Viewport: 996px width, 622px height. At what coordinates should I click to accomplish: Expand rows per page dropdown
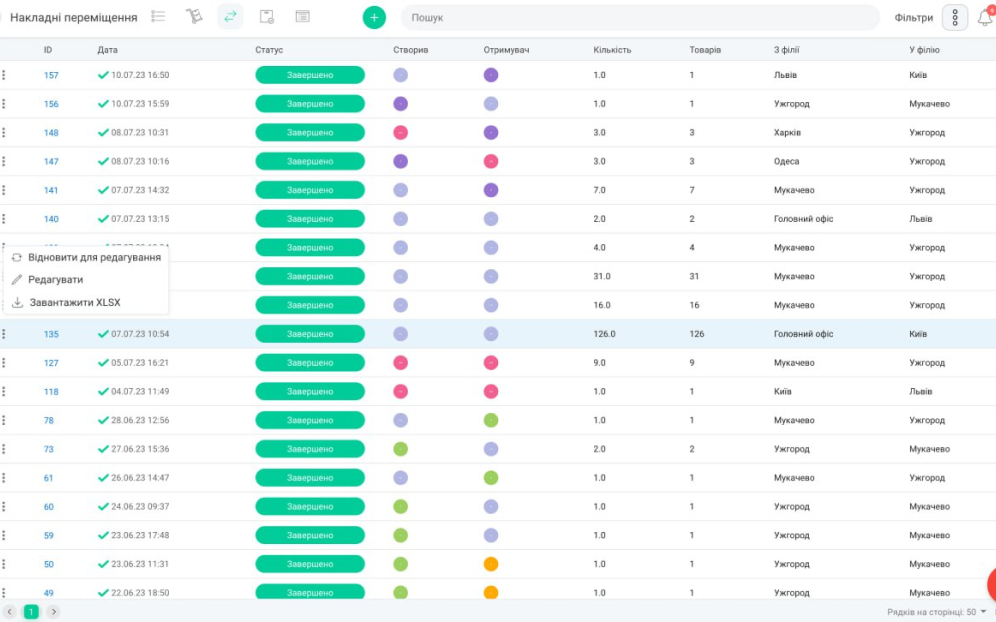(937, 611)
